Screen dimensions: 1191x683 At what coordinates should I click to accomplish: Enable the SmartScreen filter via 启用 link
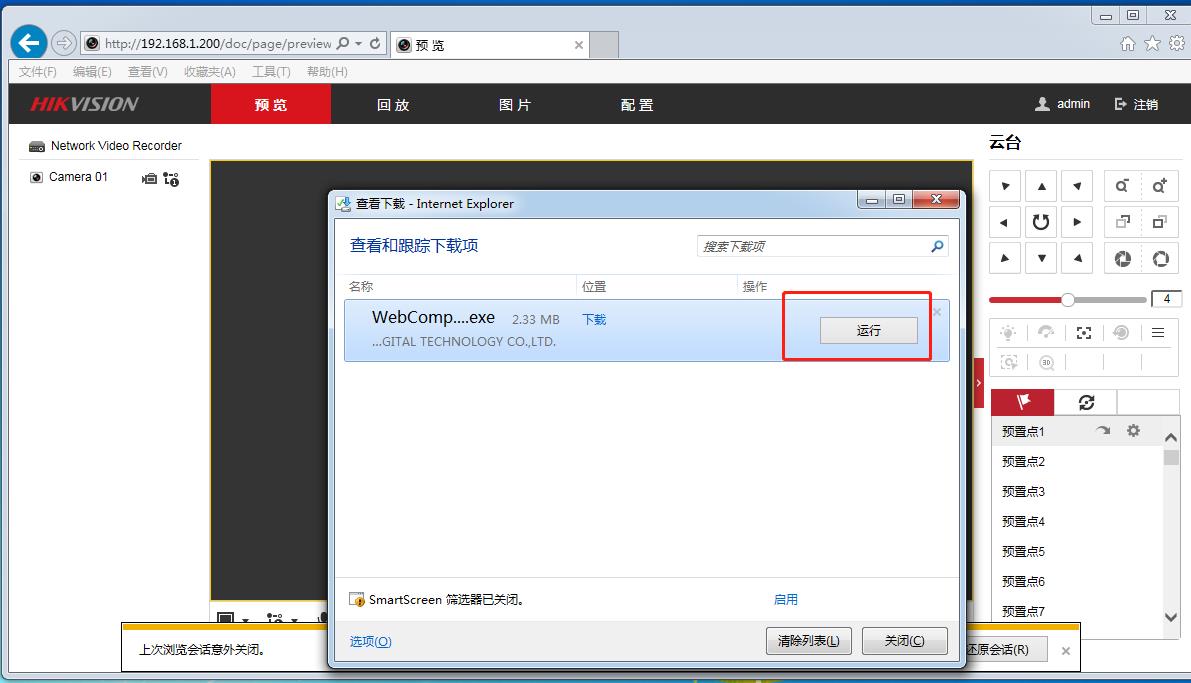click(x=785, y=600)
